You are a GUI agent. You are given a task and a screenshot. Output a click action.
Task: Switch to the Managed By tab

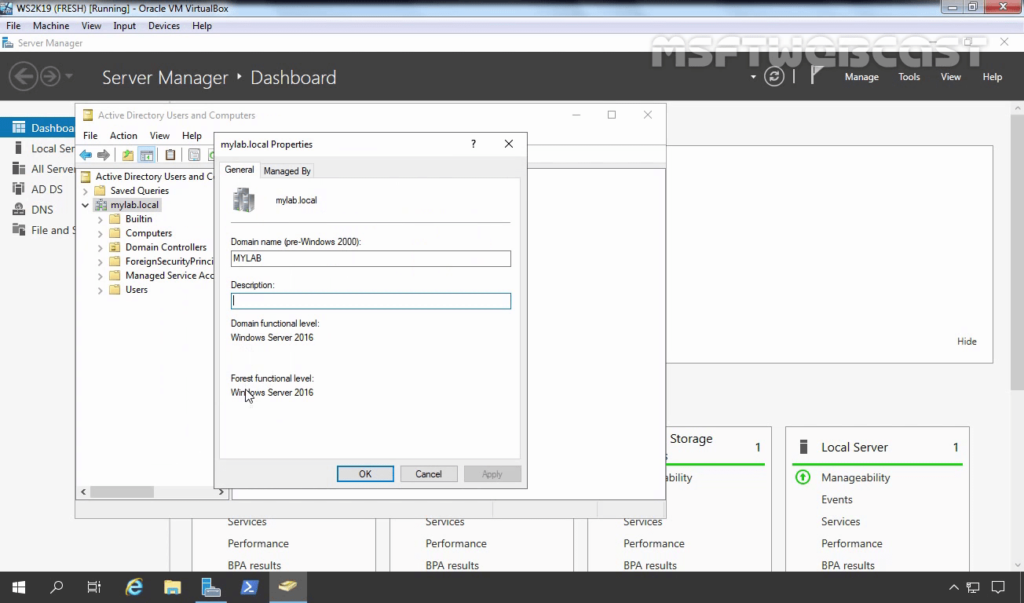pyautogui.click(x=287, y=171)
